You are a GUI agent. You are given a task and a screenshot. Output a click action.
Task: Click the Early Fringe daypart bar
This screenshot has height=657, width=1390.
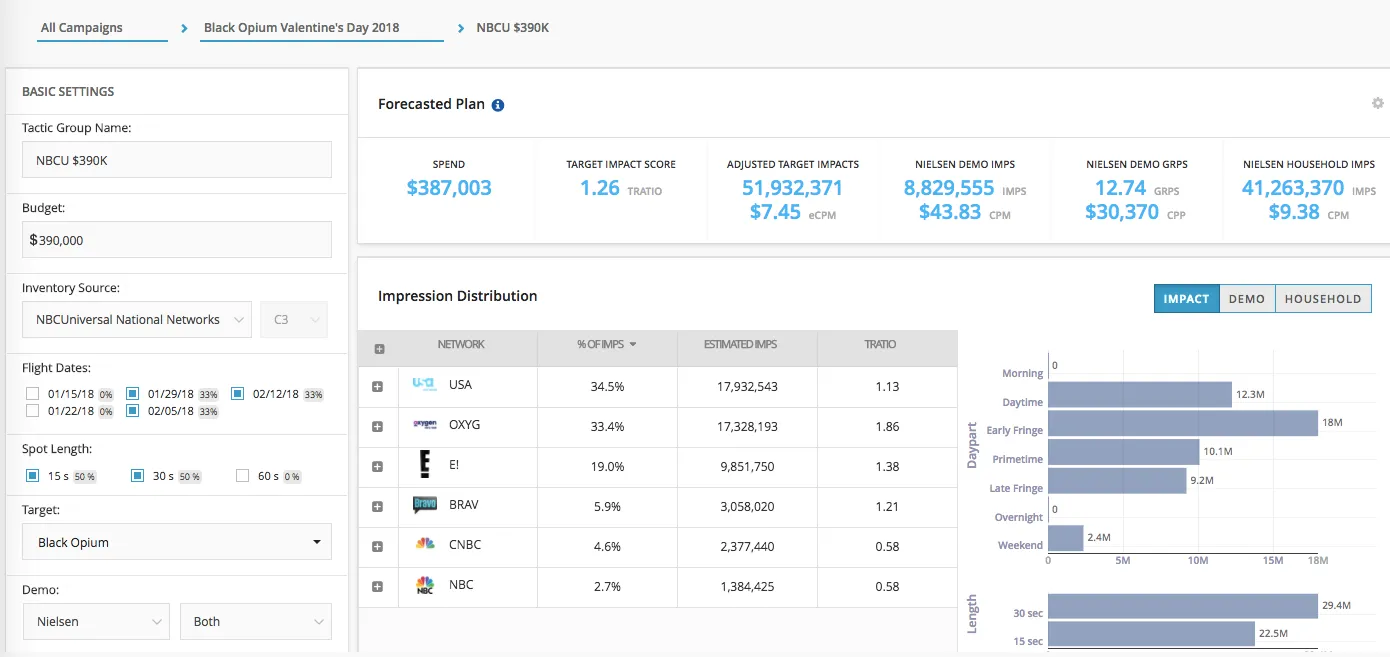pyautogui.click(x=1183, y=423)
